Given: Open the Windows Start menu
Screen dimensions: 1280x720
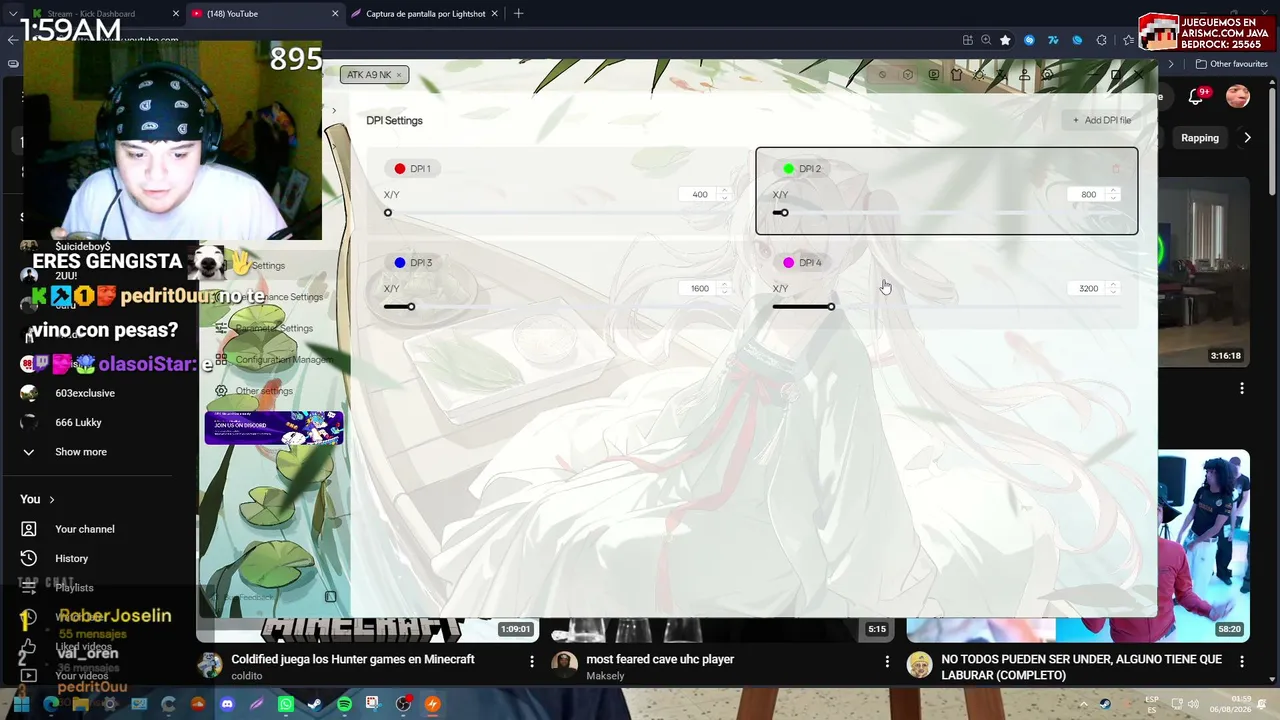Looking at the screenshot, I should pyautogui.click(x=21, y=705).
